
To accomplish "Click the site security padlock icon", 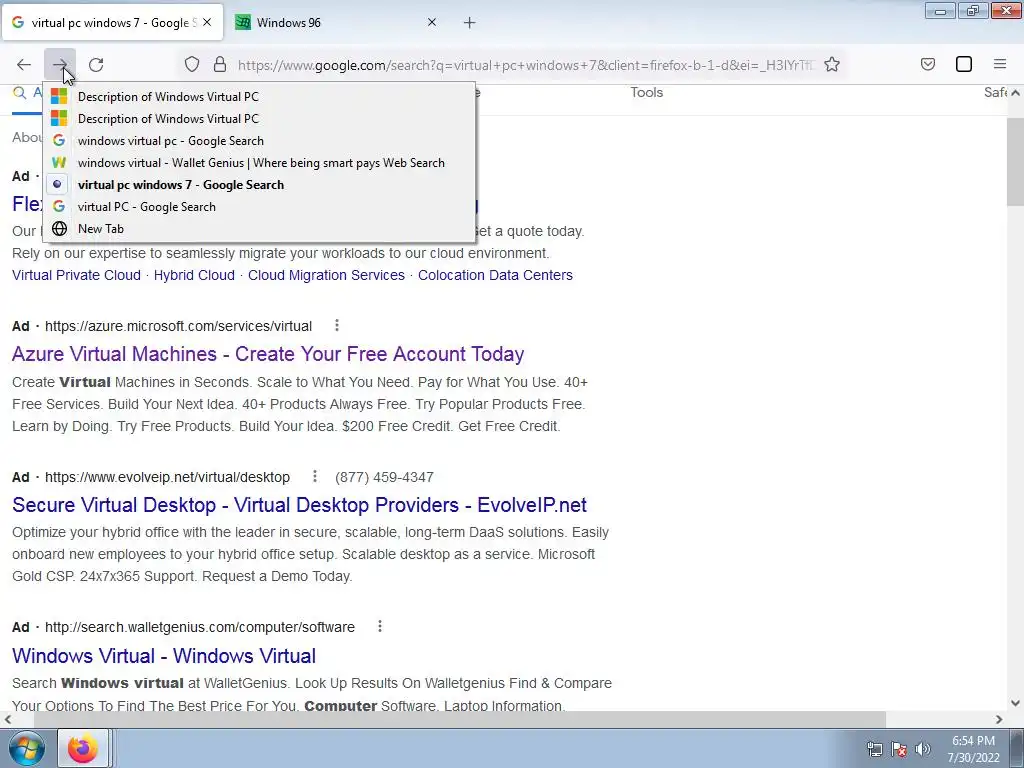I will [x=220, y=64].
